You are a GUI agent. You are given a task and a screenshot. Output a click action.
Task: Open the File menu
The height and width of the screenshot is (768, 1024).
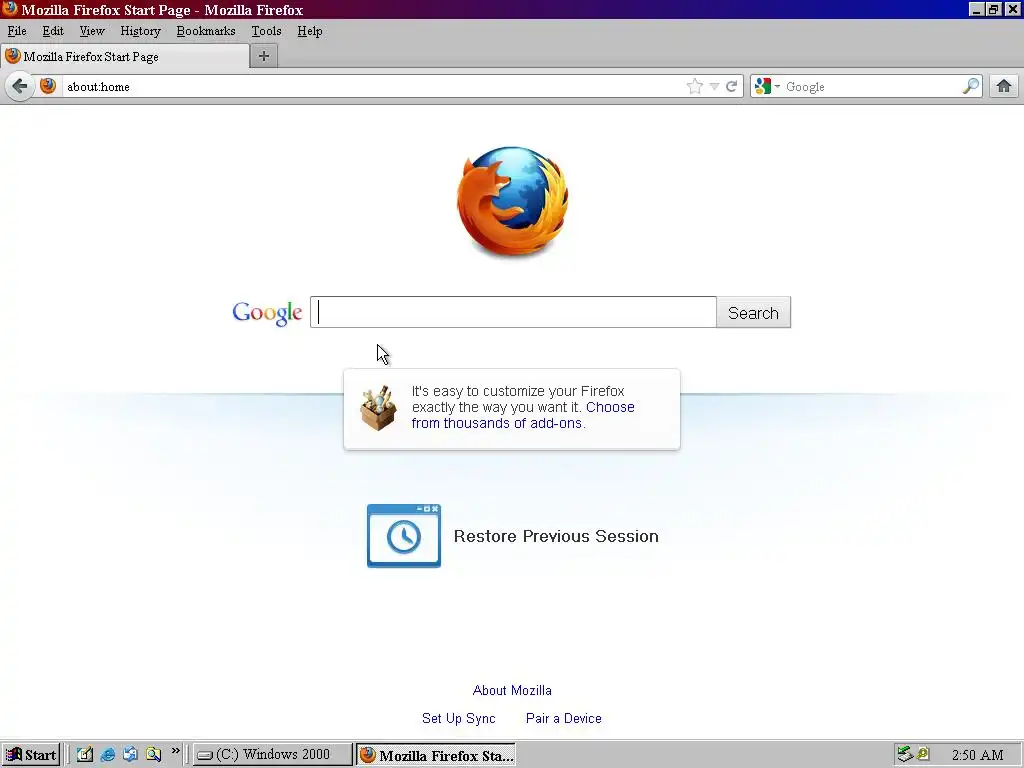17,31
